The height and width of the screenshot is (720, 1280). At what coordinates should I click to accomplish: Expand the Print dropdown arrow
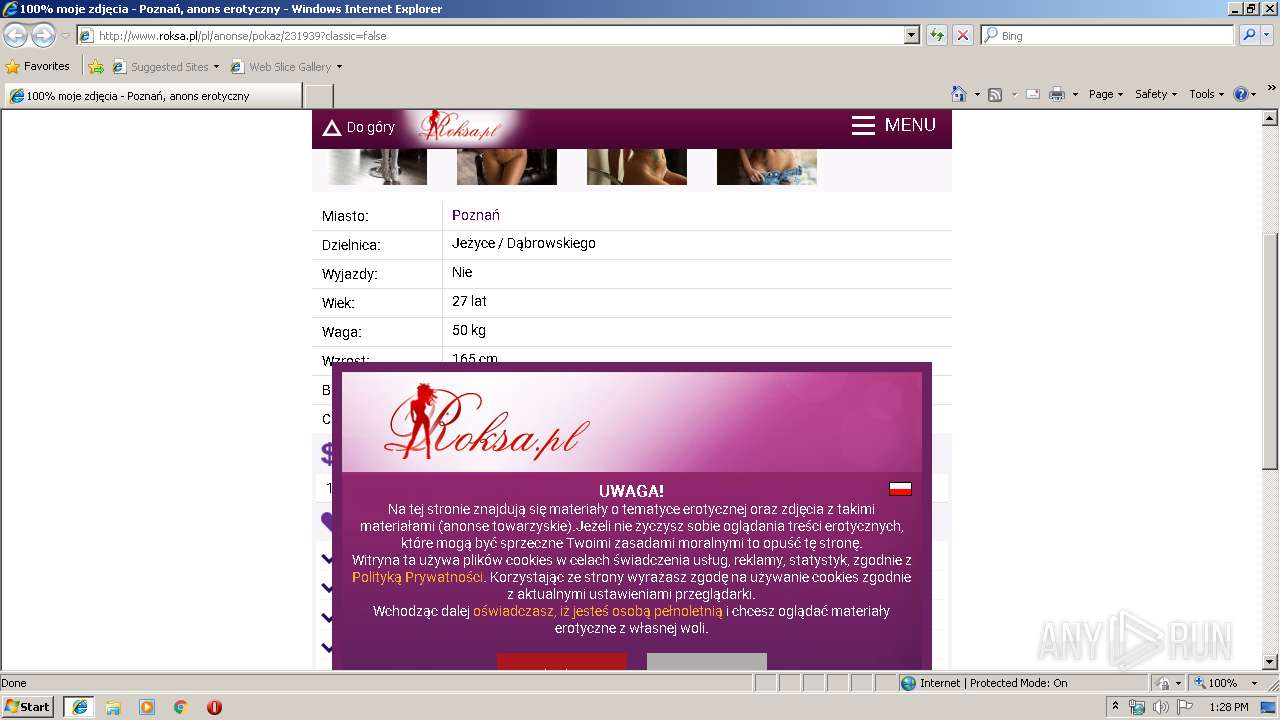click(1075, 95)
